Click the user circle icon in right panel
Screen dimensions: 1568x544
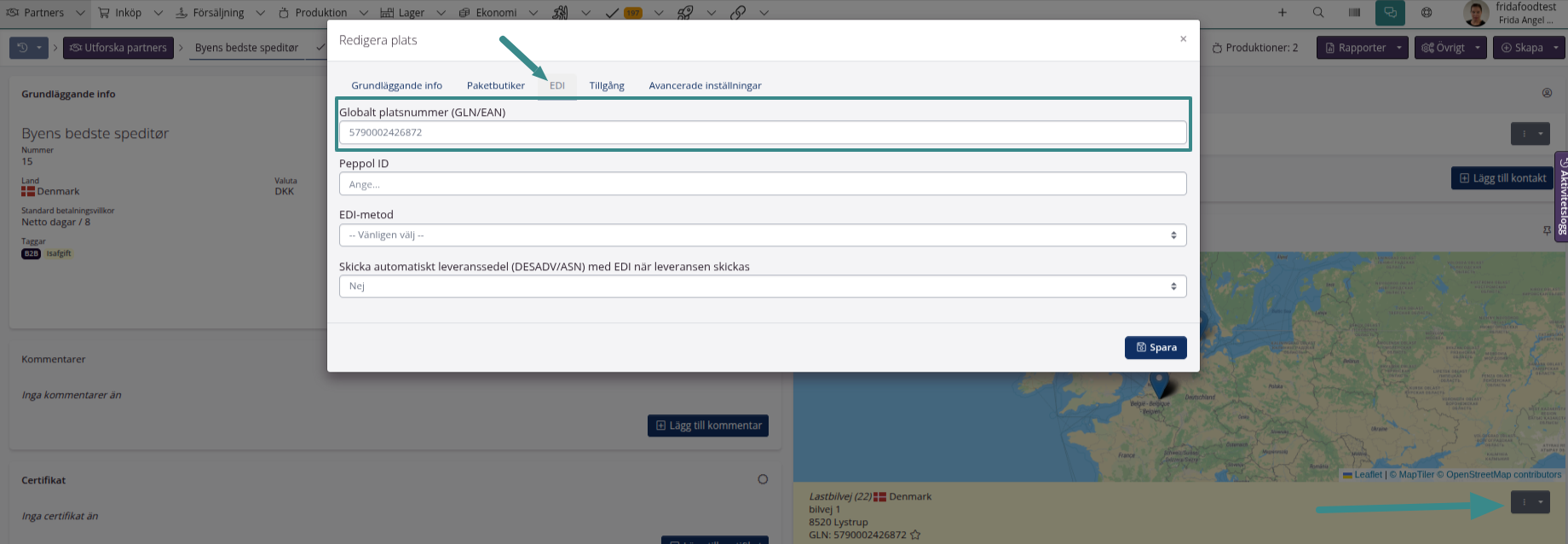pos(1548,93)
